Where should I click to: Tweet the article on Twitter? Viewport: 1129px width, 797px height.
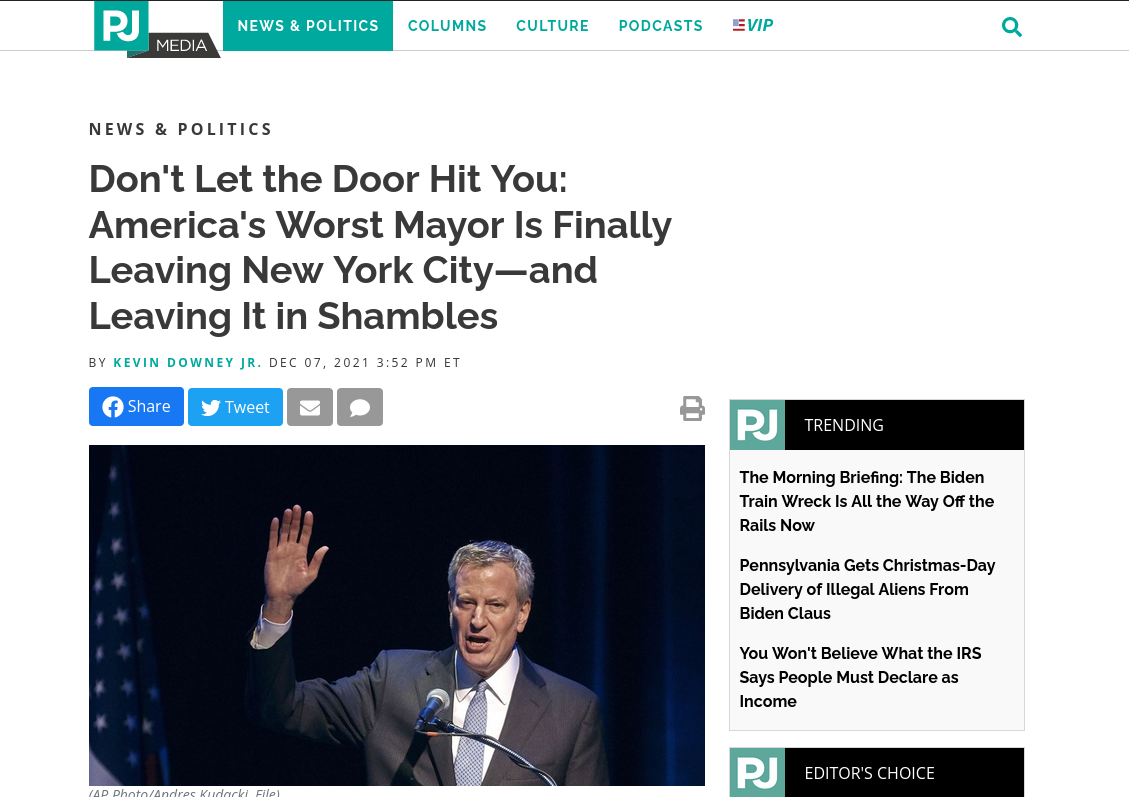[x=235, y=407]
